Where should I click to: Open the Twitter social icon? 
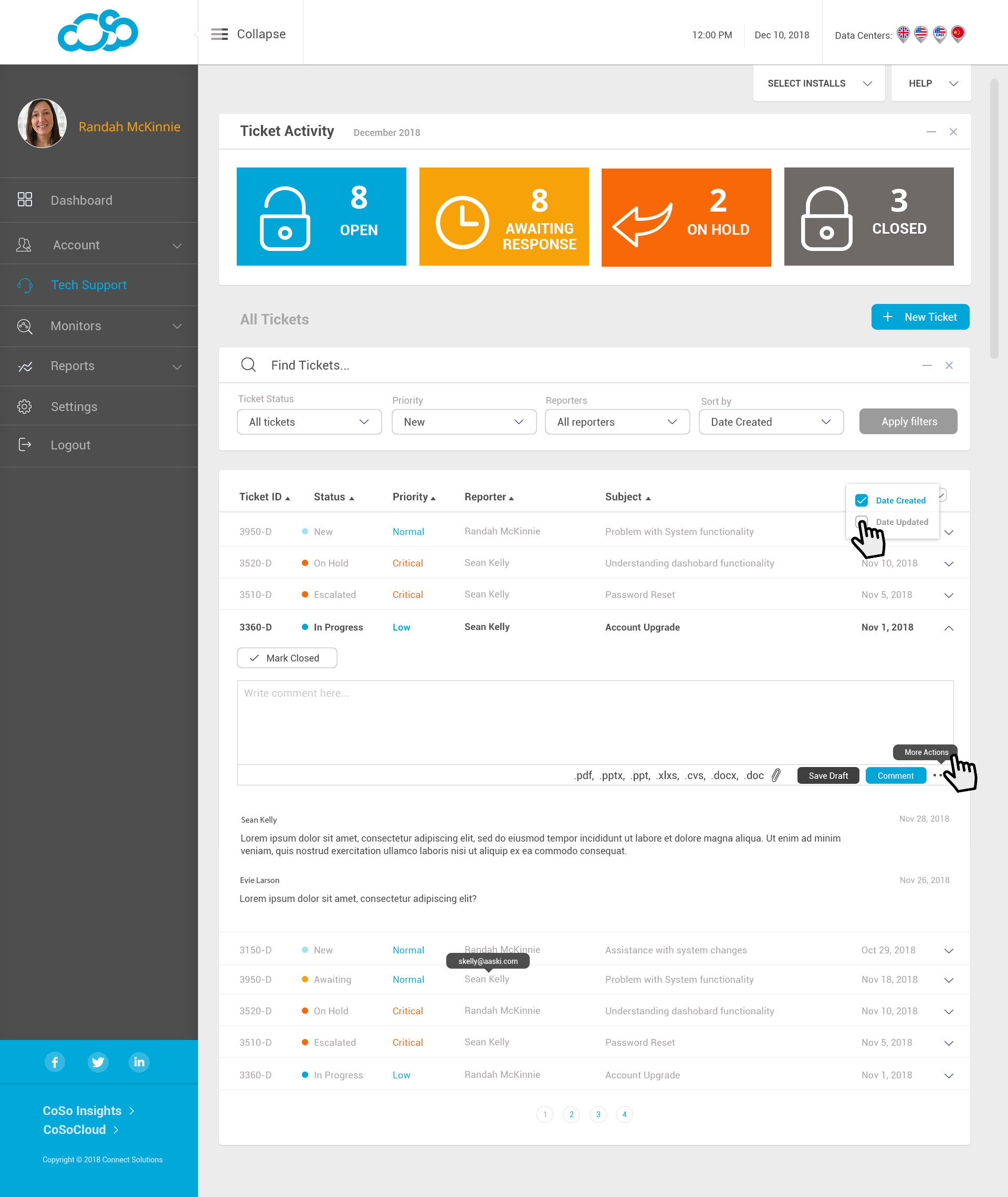coord(98,1062)
